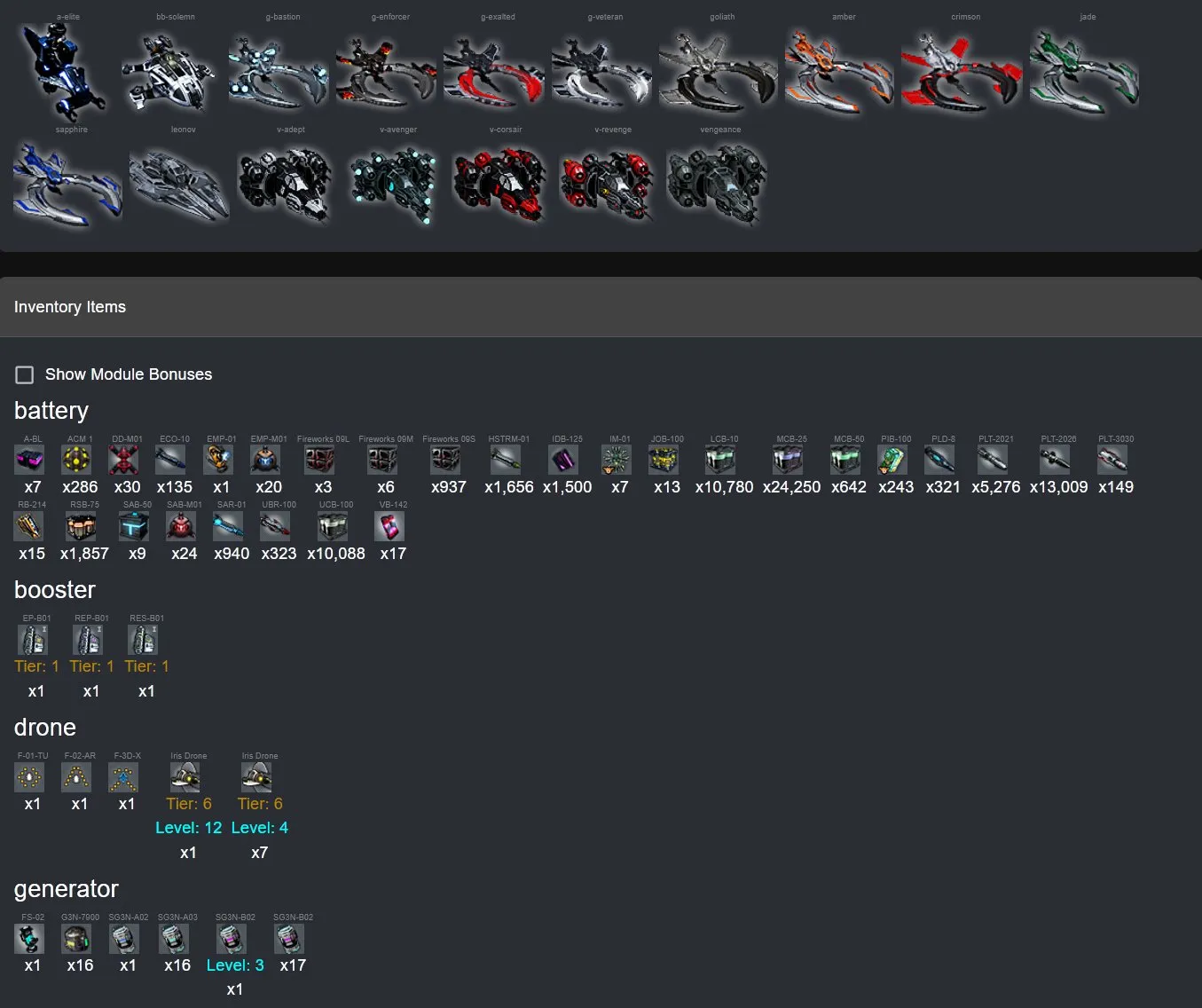The width and height of the screenshot is (1202, 1008).
Task: Click the RSB-75 ammo icon
Action: pyautogui.click(x=81, y=526)
